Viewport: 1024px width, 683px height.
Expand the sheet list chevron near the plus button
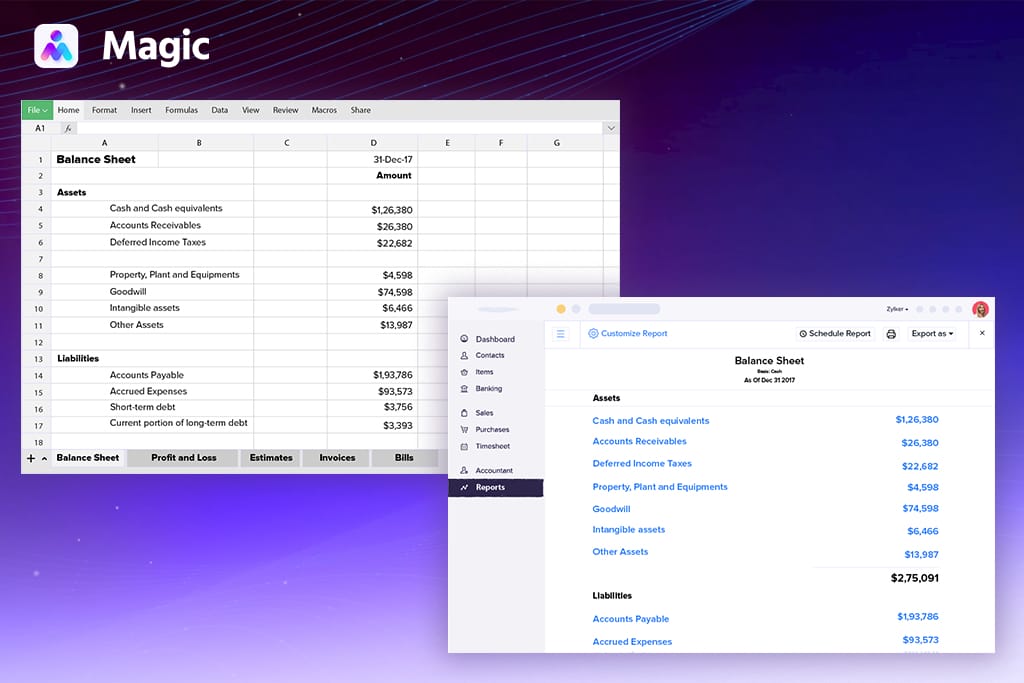point(44,457)
